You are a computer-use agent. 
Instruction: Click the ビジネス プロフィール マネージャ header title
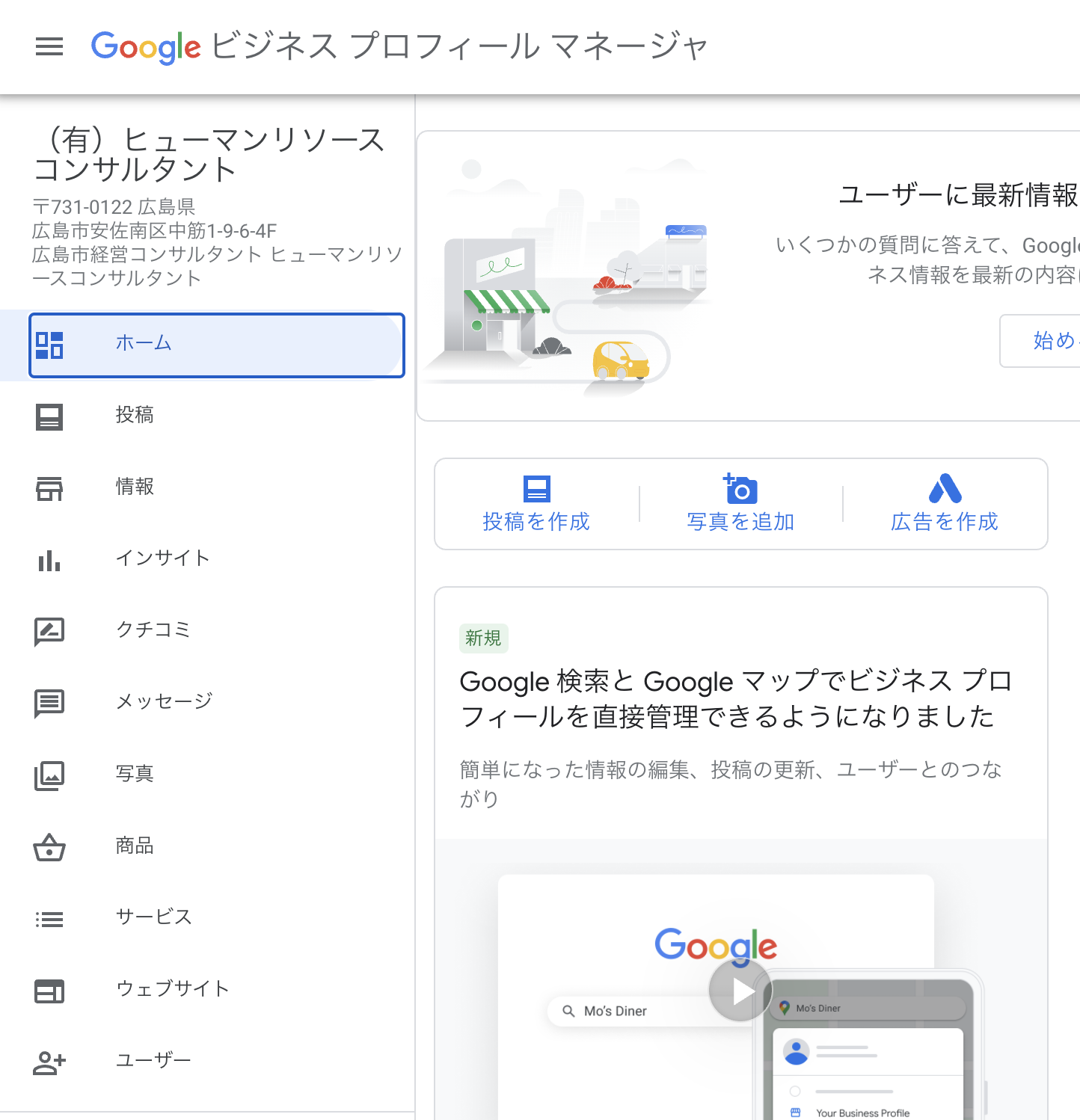click(459, 46)
